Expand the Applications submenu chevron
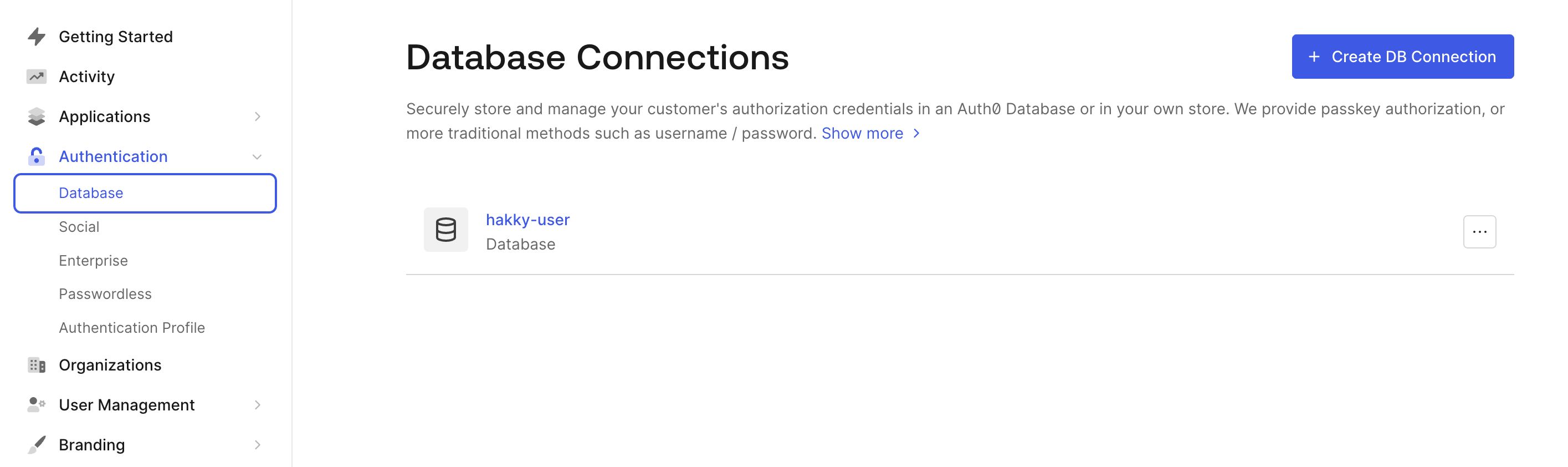The height and width of the screenshot is (467, 1568). coord(258,116)
